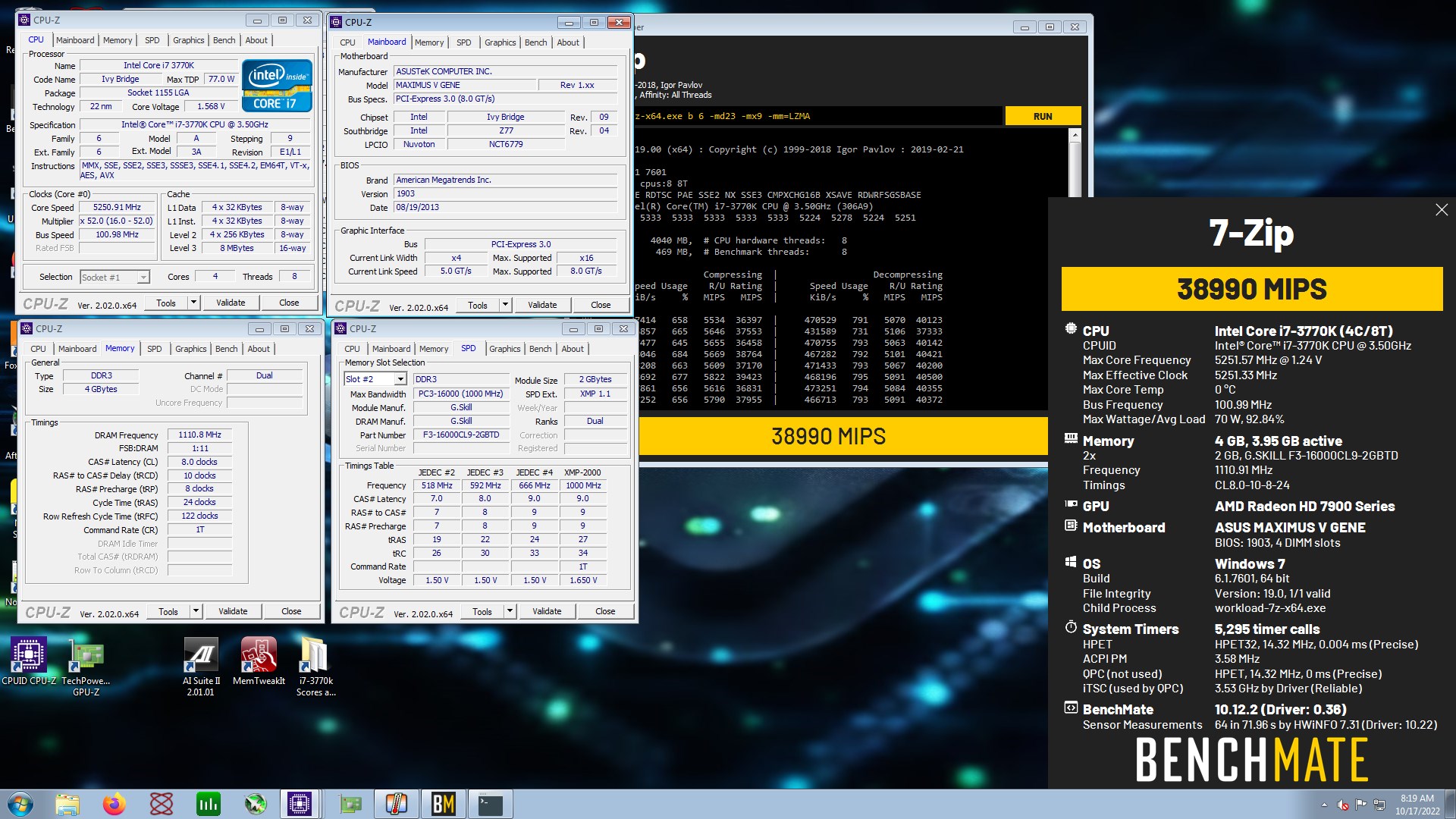Open GPU-Z graphics card icon on the taskbar
This screenshot has height=819, width=1456.
coord(350,804)
